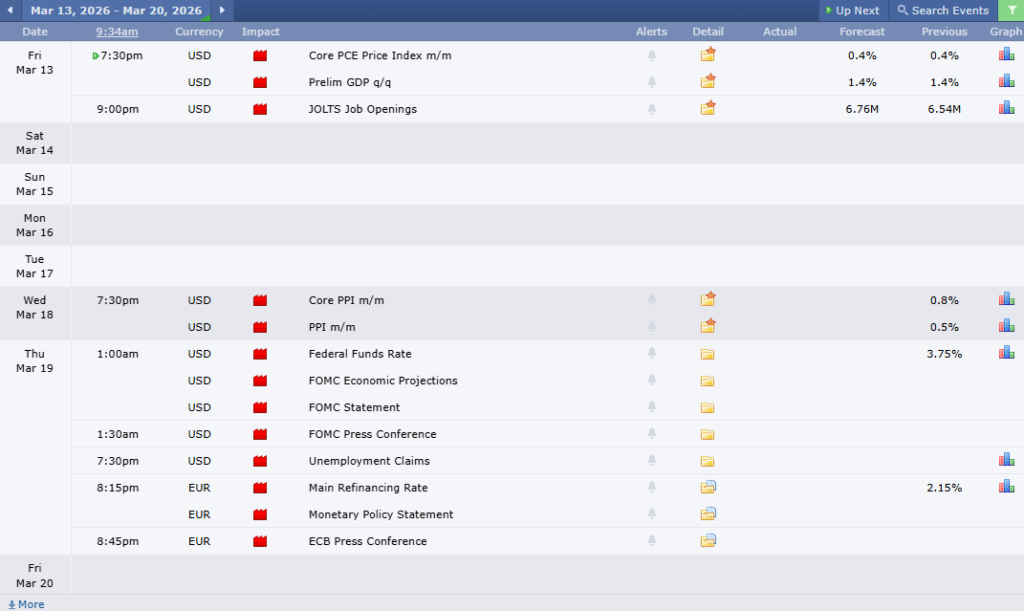Toggle alert bell for PPI m/m

pyautogui.click(x=652, y=326)
